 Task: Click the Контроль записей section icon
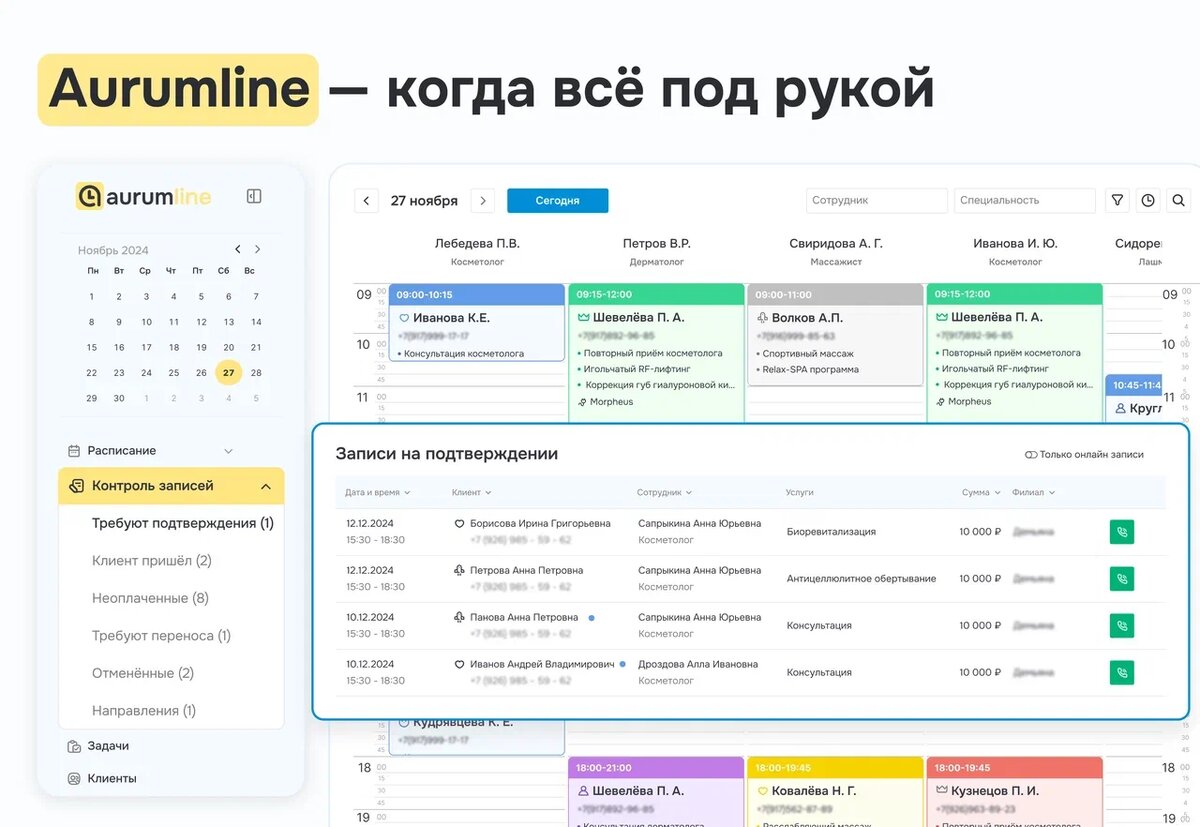[x=76, y=486]
